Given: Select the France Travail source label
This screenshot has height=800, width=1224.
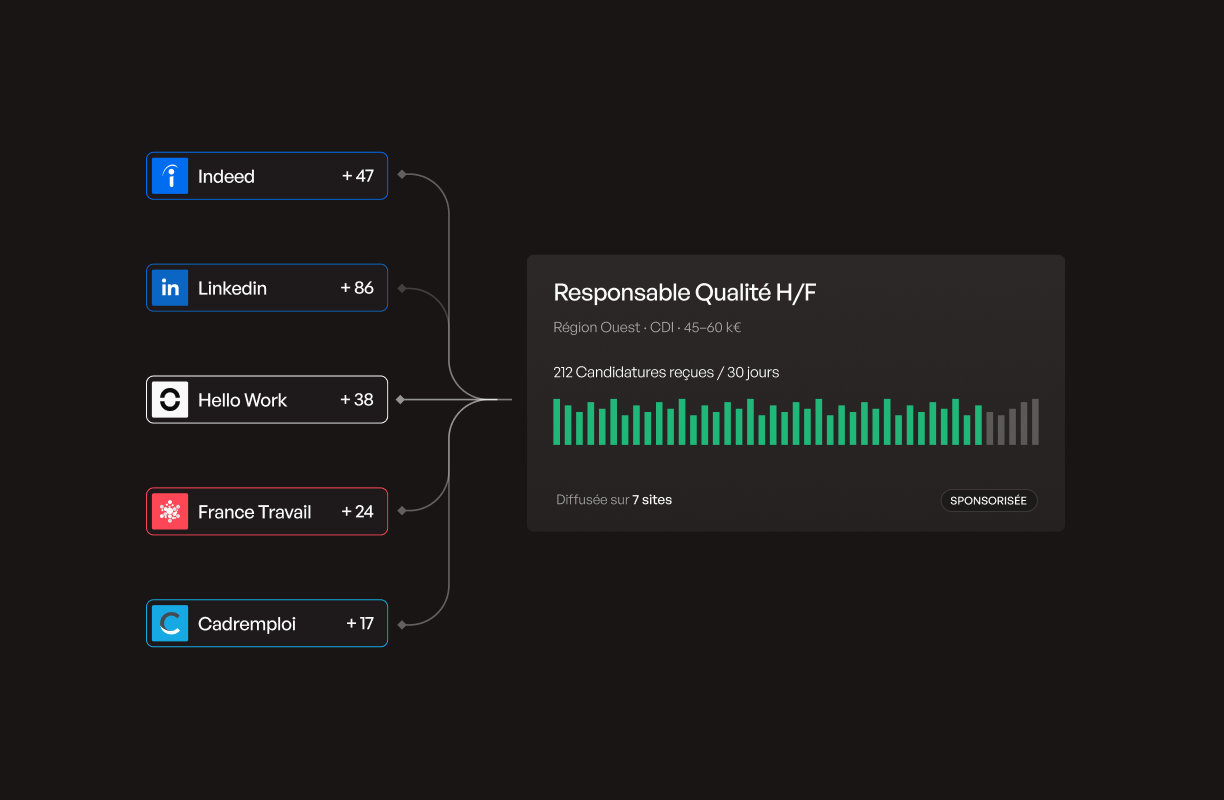Looking at the screenshot, I should tap(255, 512).
